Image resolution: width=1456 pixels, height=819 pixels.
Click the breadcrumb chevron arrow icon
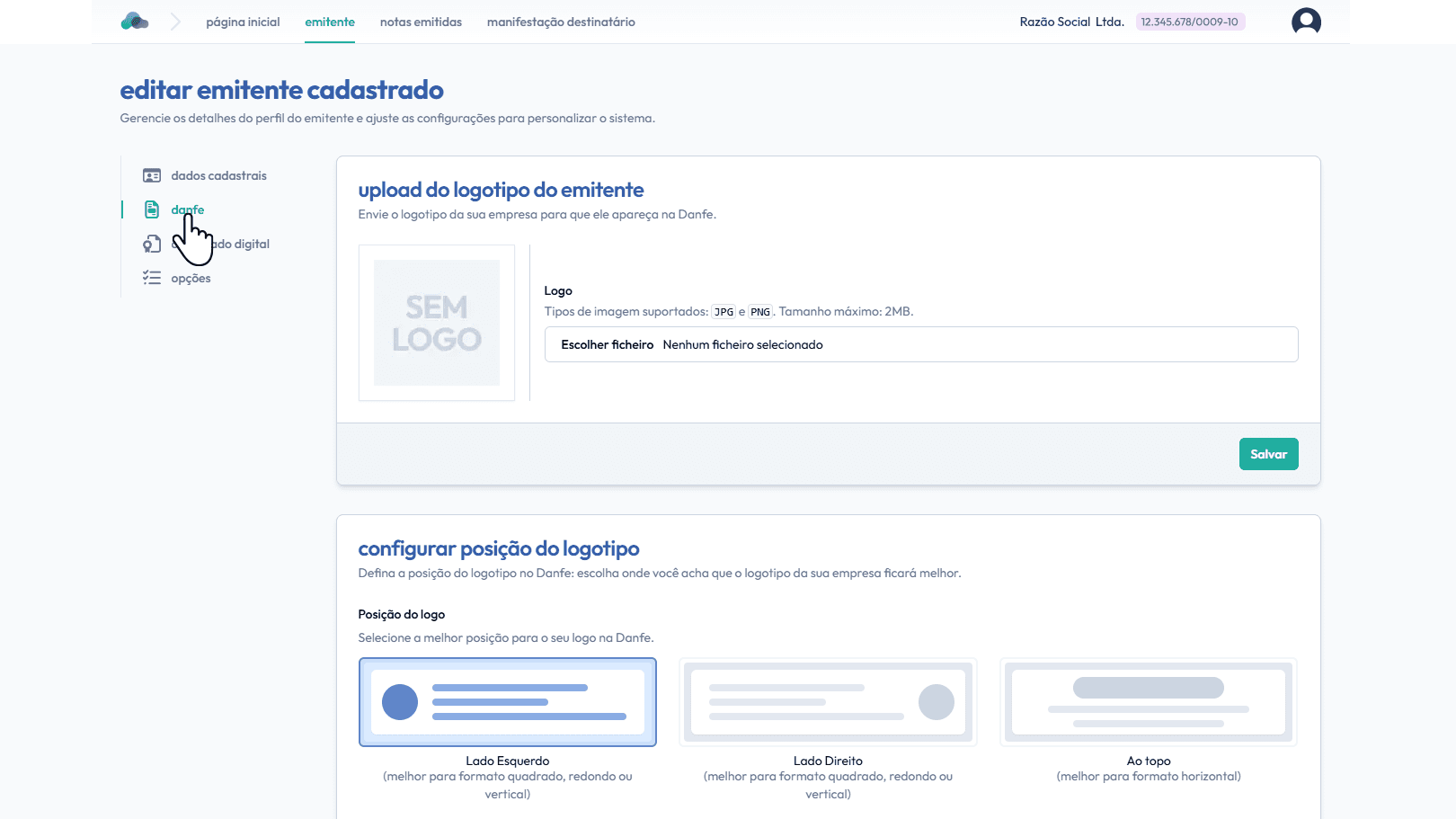click(175, 22)
